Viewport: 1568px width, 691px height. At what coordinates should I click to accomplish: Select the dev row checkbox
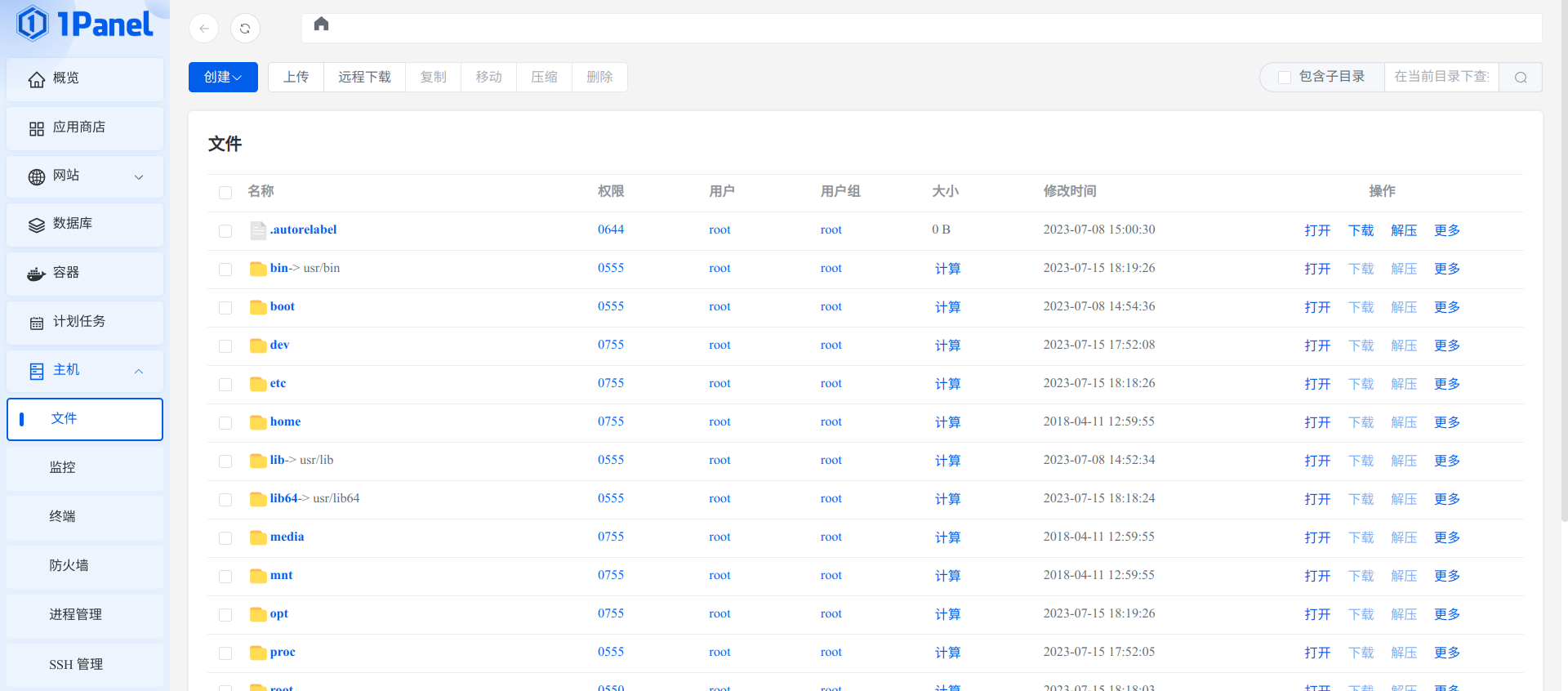click(225, 346)
